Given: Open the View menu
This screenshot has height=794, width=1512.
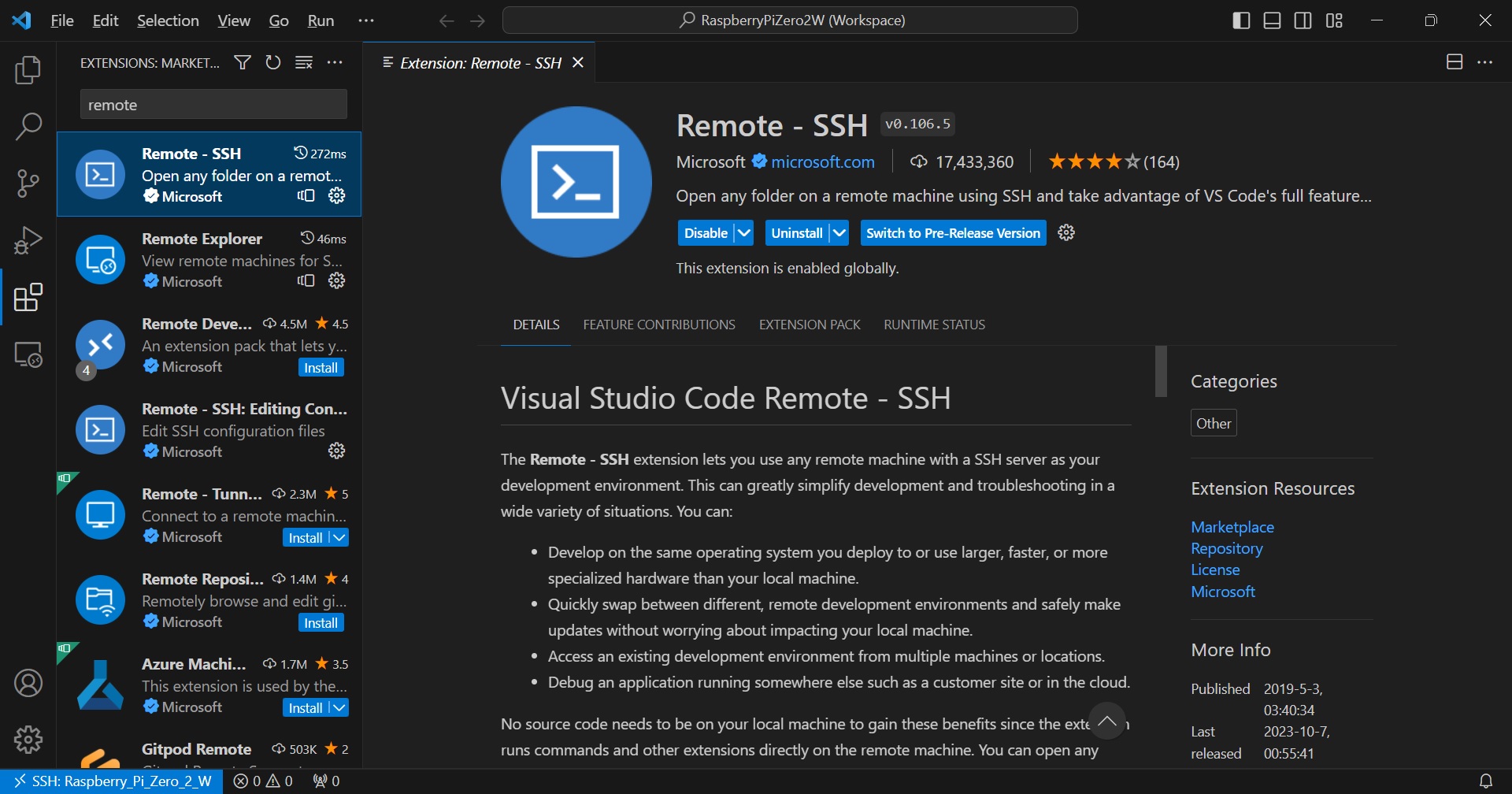Looking at the screenshot, I should pyautogui.click(x=232, y=20).
